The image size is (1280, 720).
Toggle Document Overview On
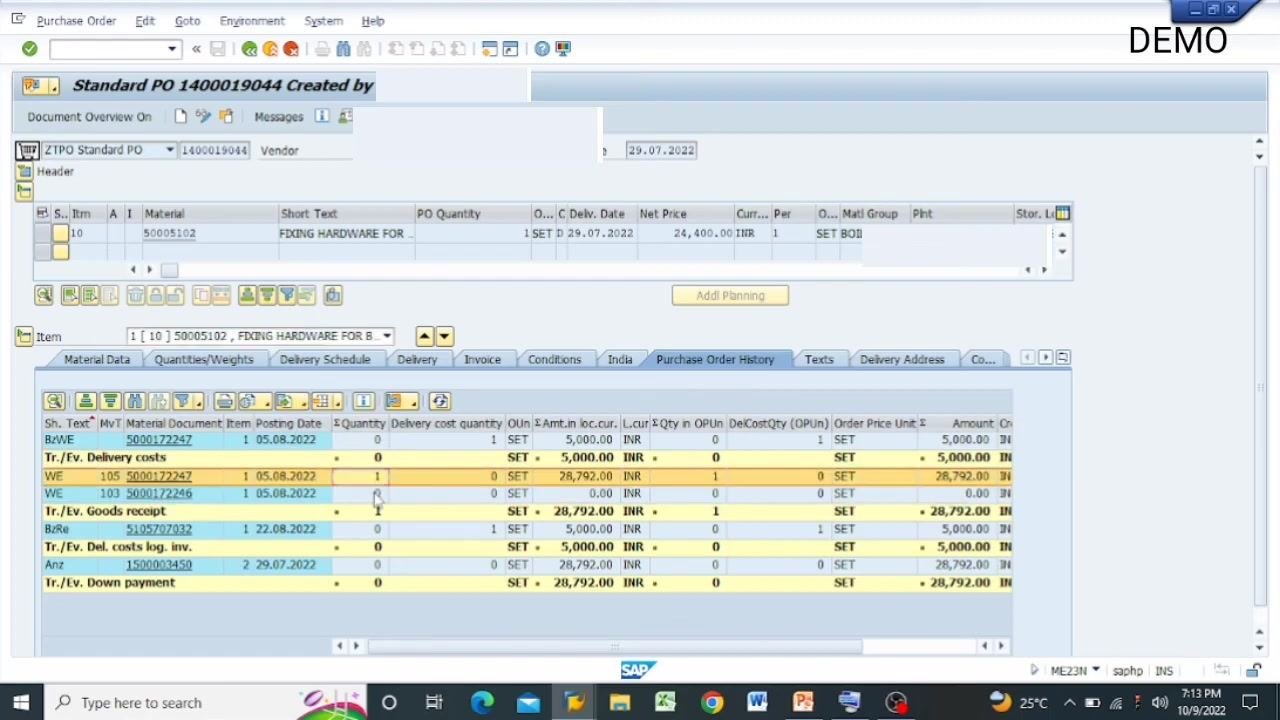89,117
